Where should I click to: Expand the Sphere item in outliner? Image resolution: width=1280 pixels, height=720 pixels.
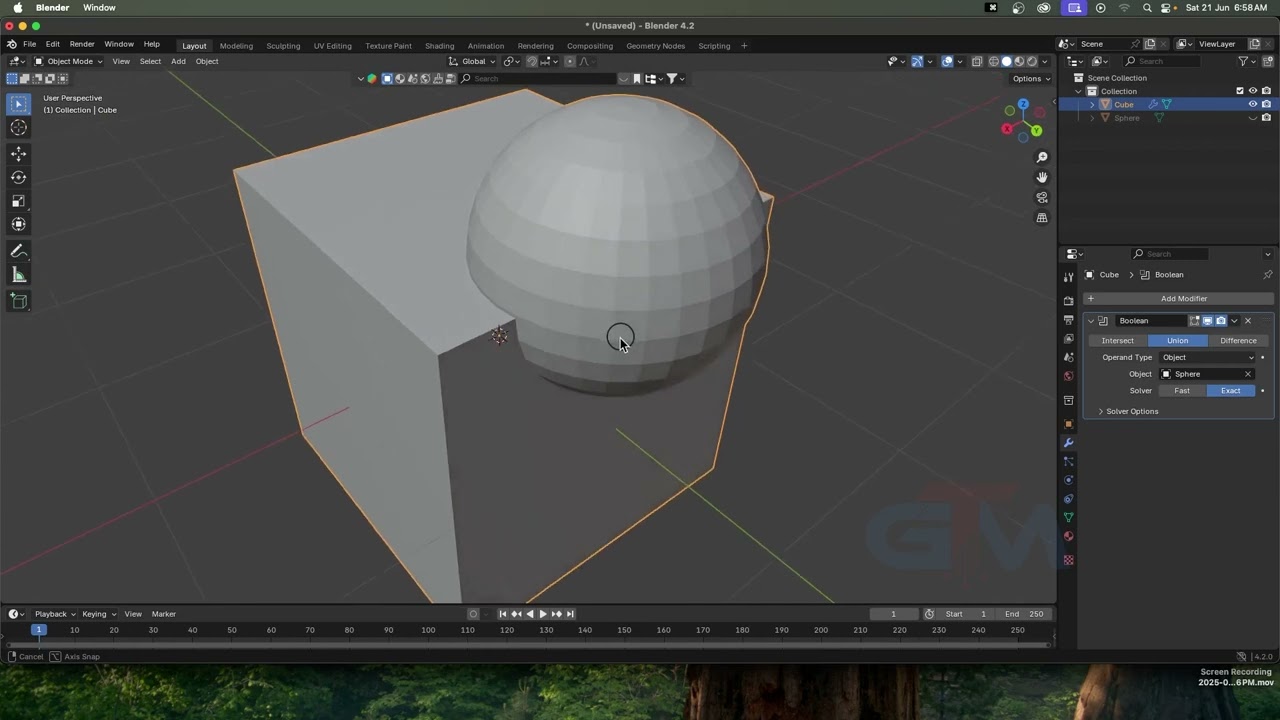point(1092,118)
